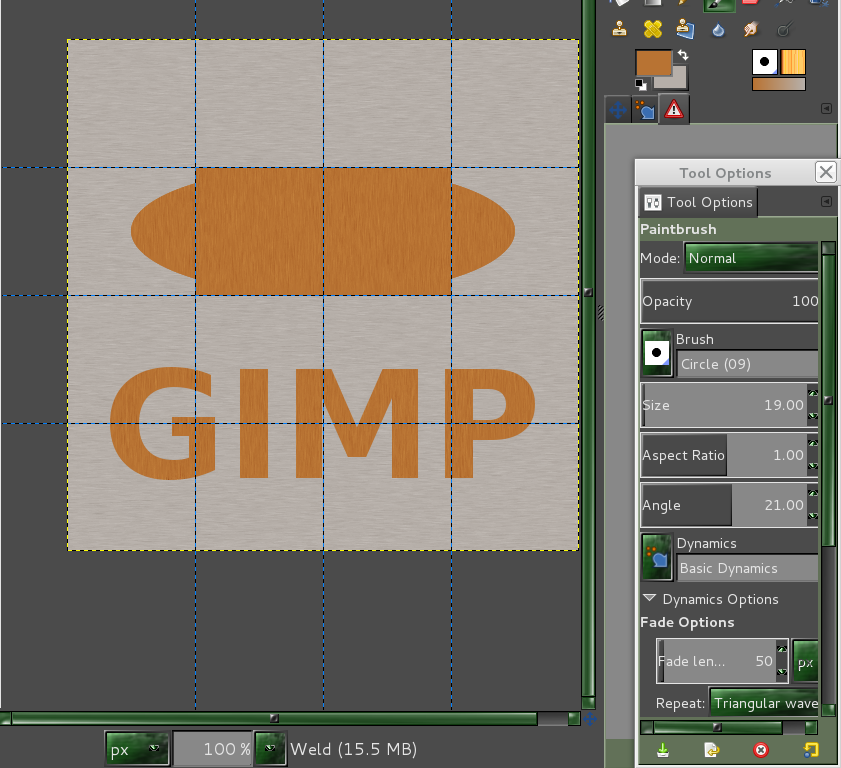The width and height of the screenshot is (841, 768).
Task: Click the Angle slider field
Action: [x=724, y=505]
